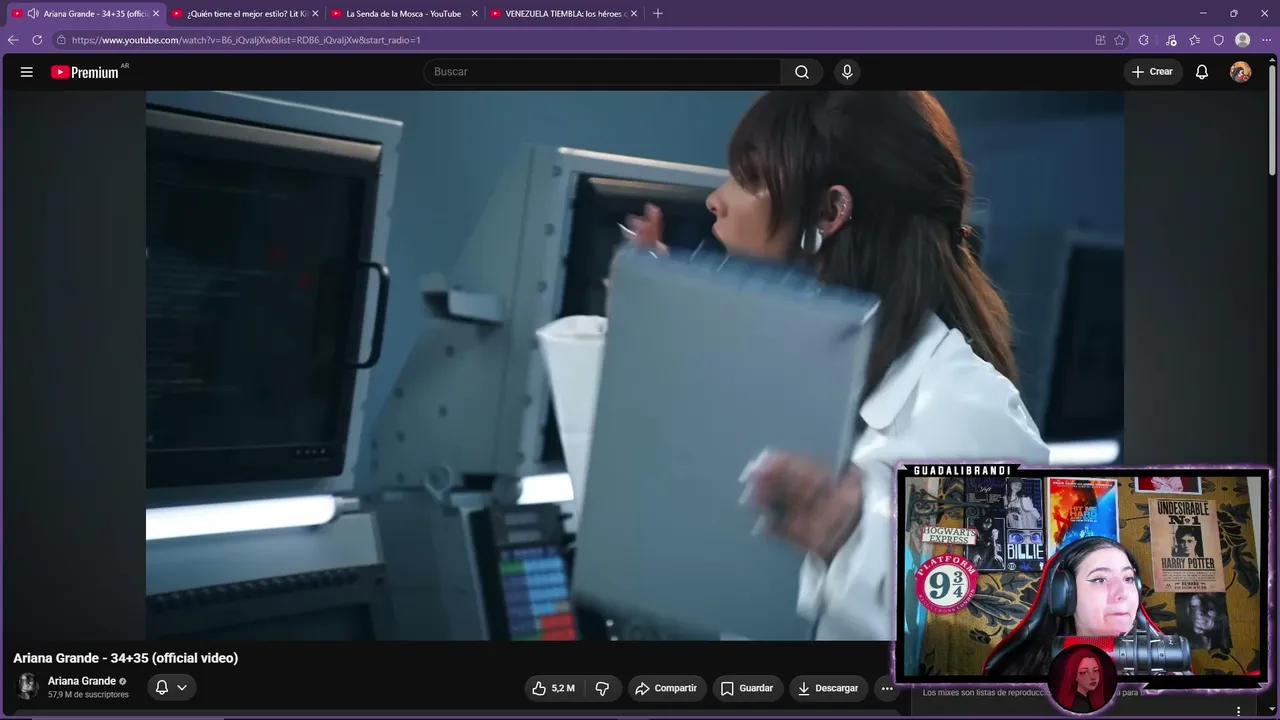This screenshot has width=1280, height=720.
Task: Close the Ariana Grande 34+35 tab
Action: 156,14
